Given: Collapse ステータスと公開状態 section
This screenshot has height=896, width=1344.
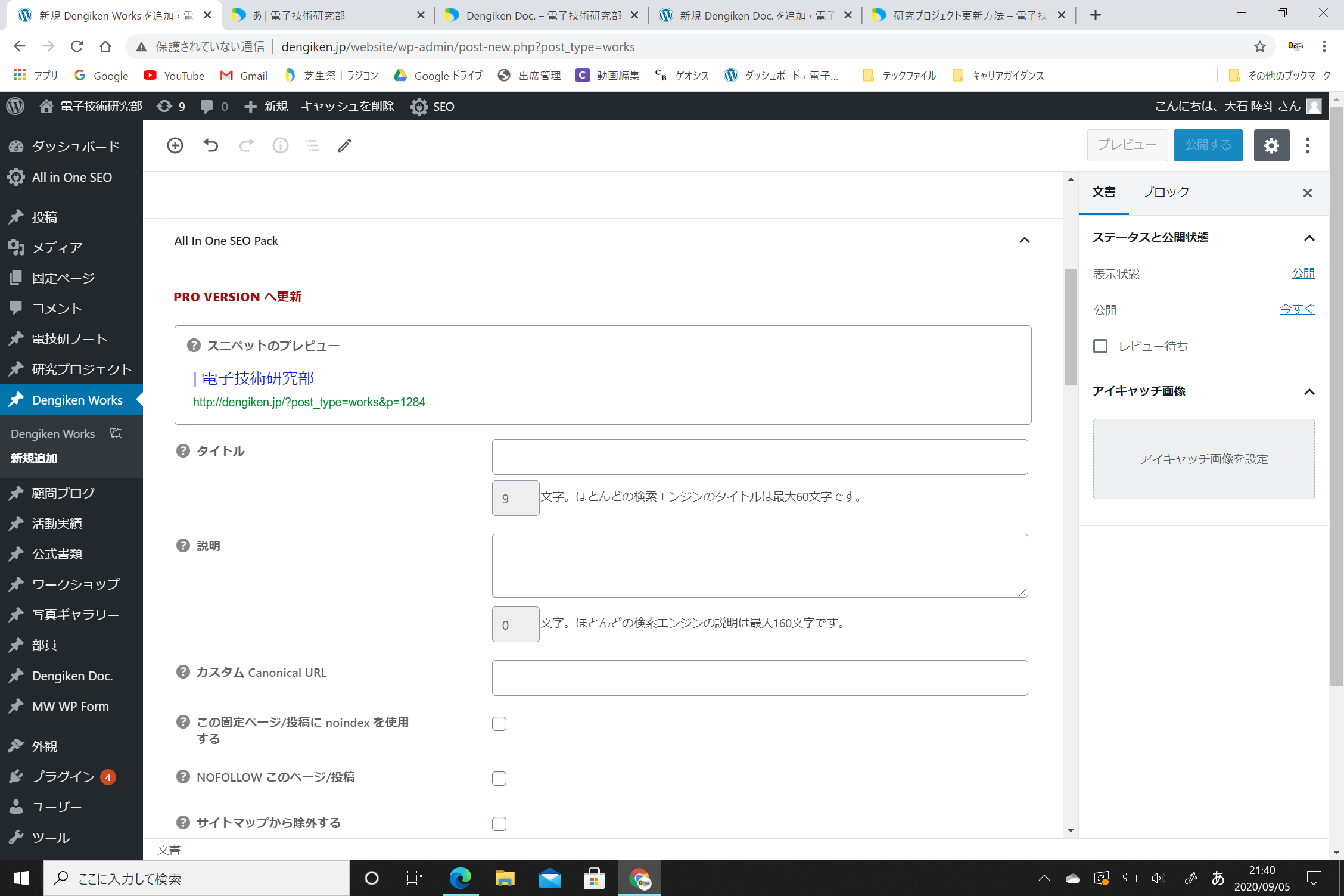Looking at the screenshot, I should click(1309, 238).
